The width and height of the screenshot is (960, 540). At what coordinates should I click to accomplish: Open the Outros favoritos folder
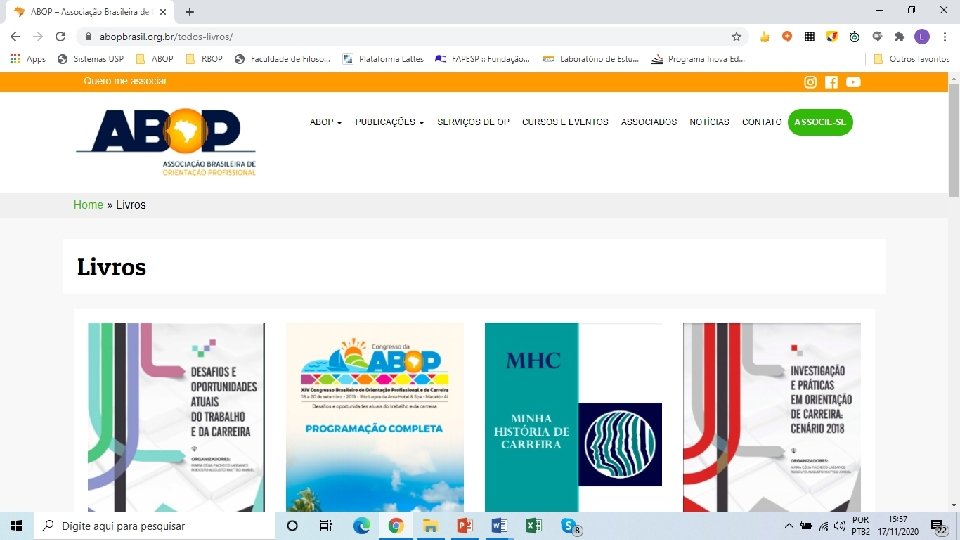point(911,59)
